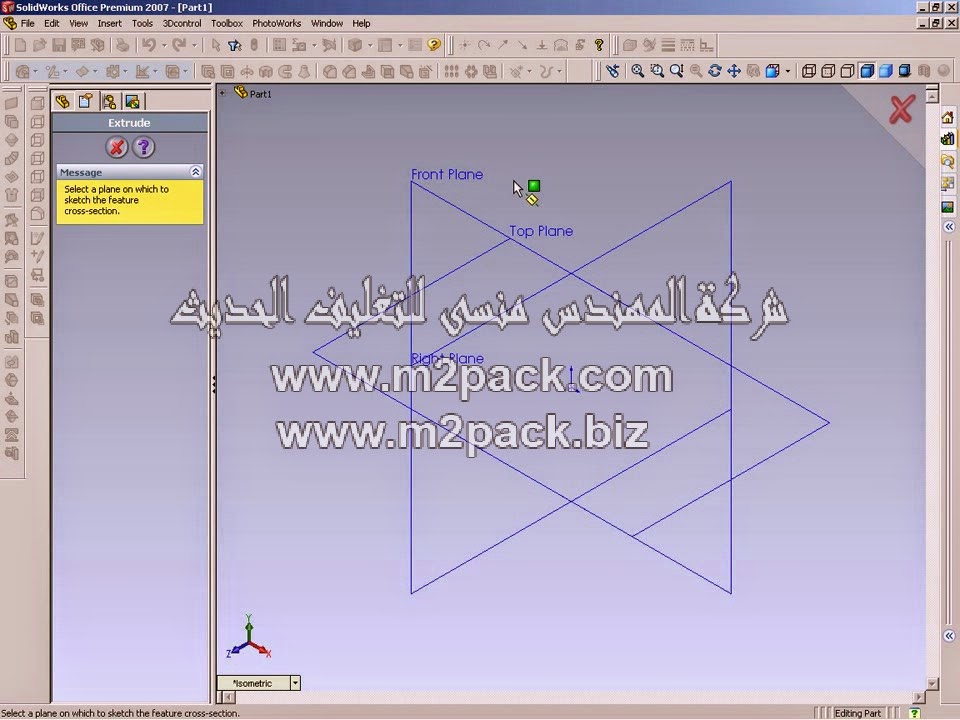This screenshot has width=960, height=720.
Task: Click the horizontal scrollbar left arrow
Action: 227,697
